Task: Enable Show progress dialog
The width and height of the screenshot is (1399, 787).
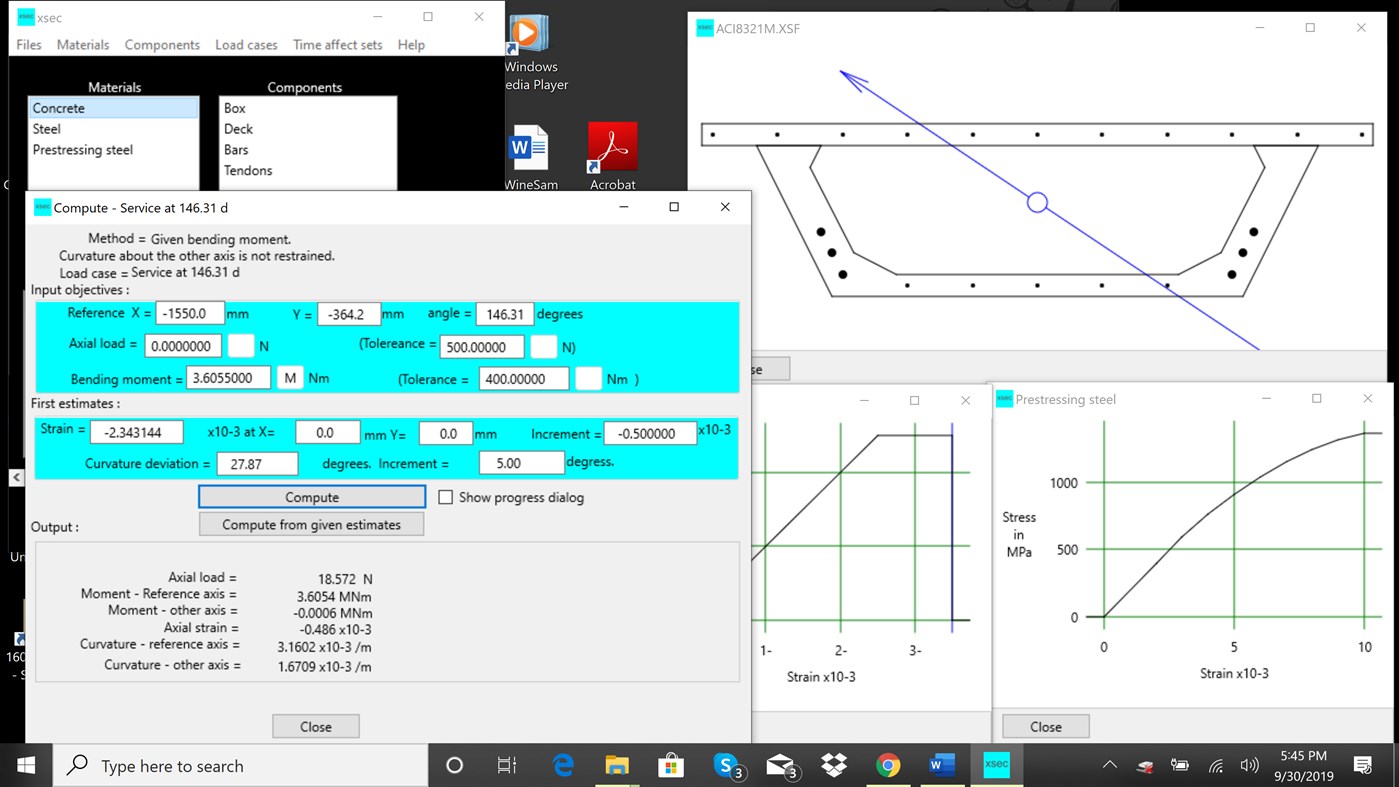Action: pyautogui.click(x=446, y=497)
